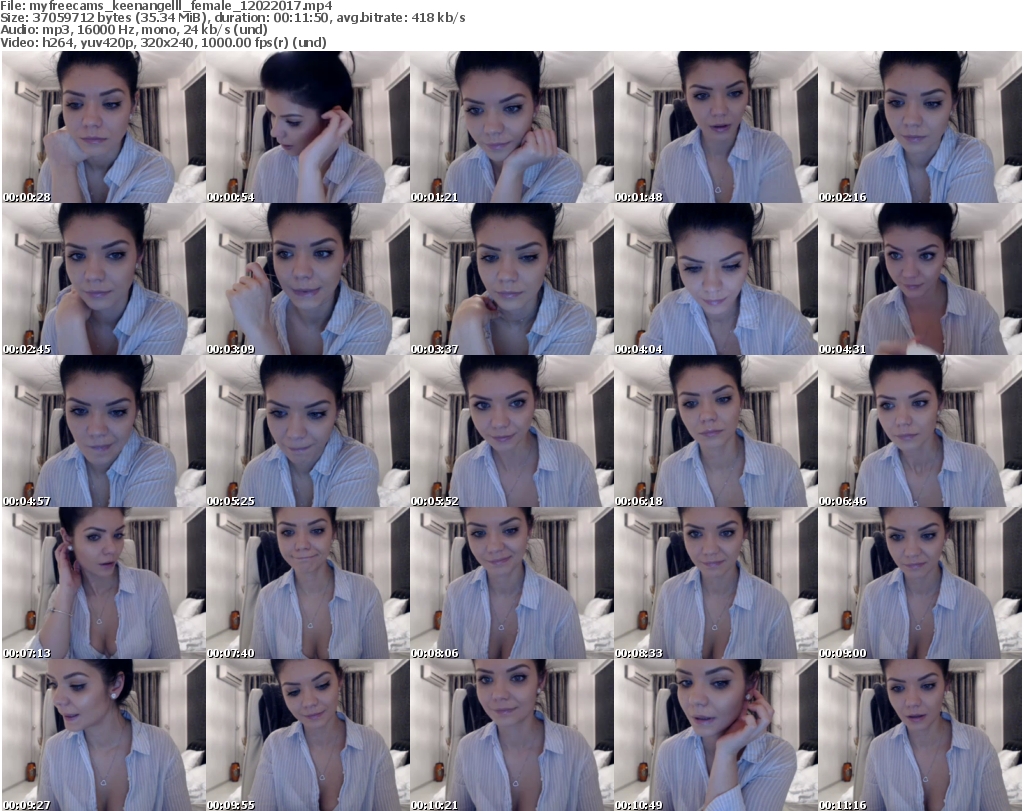Screen dimensions: 1024x811
Task: Select the thumbnail stamped 00:03:37
Action: coord(511,279)
